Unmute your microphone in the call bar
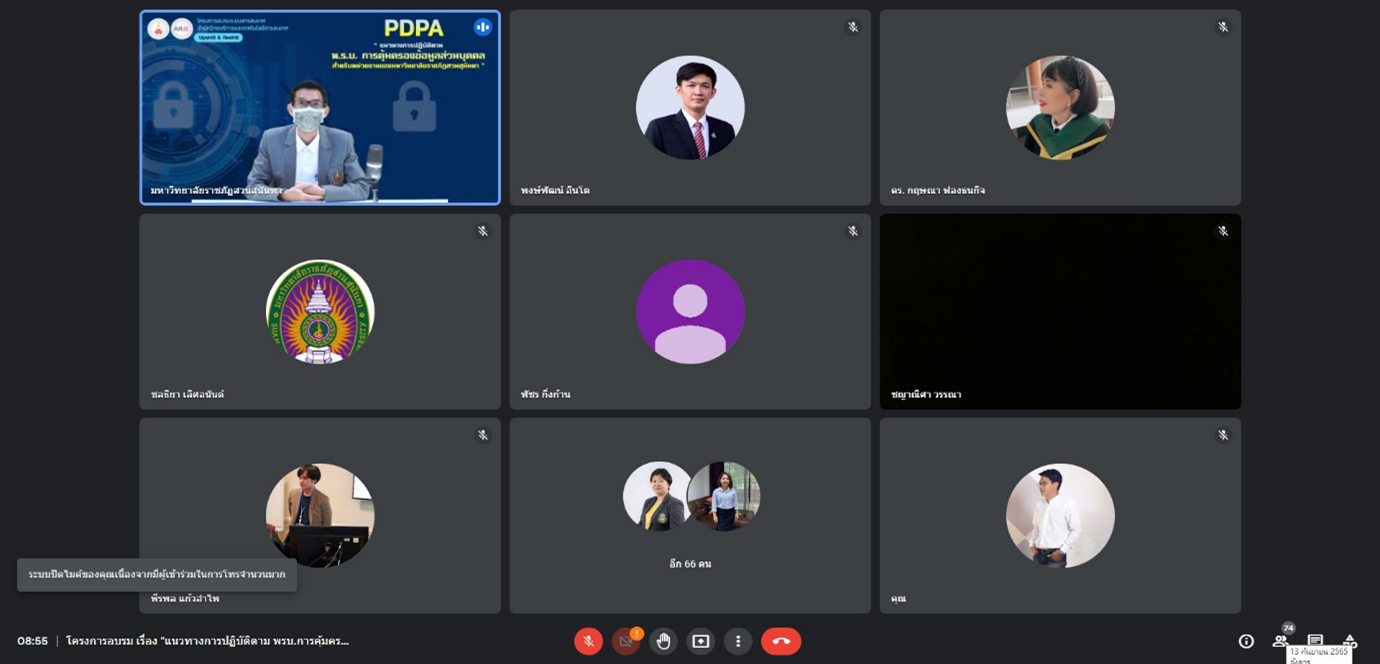This screenshot has width=1380, height=664. [x=588, y=641]
